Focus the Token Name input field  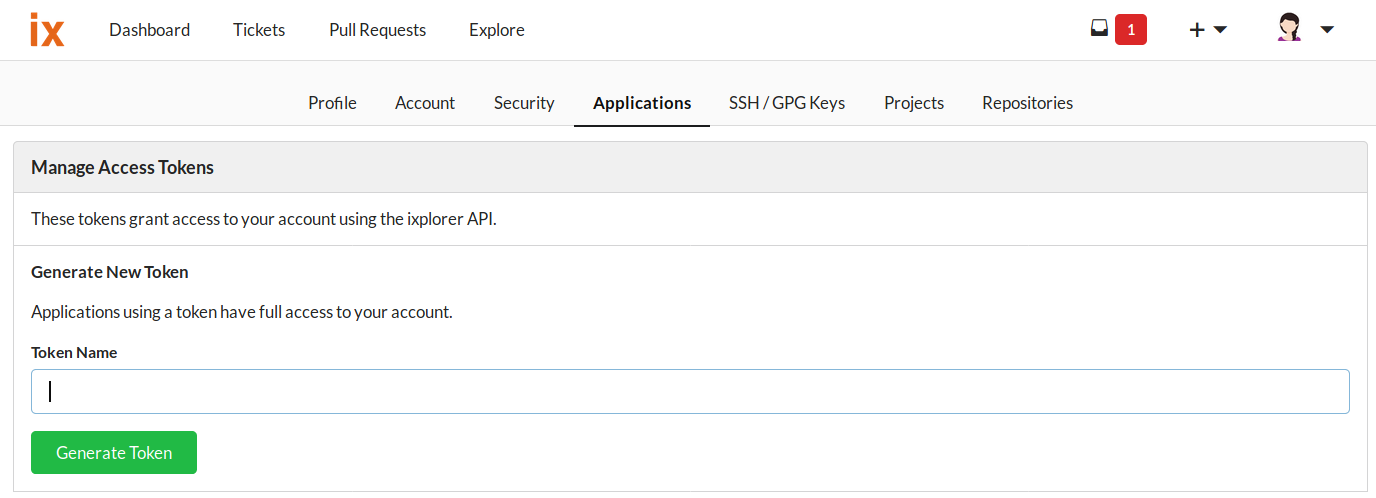tap(690, 392)
